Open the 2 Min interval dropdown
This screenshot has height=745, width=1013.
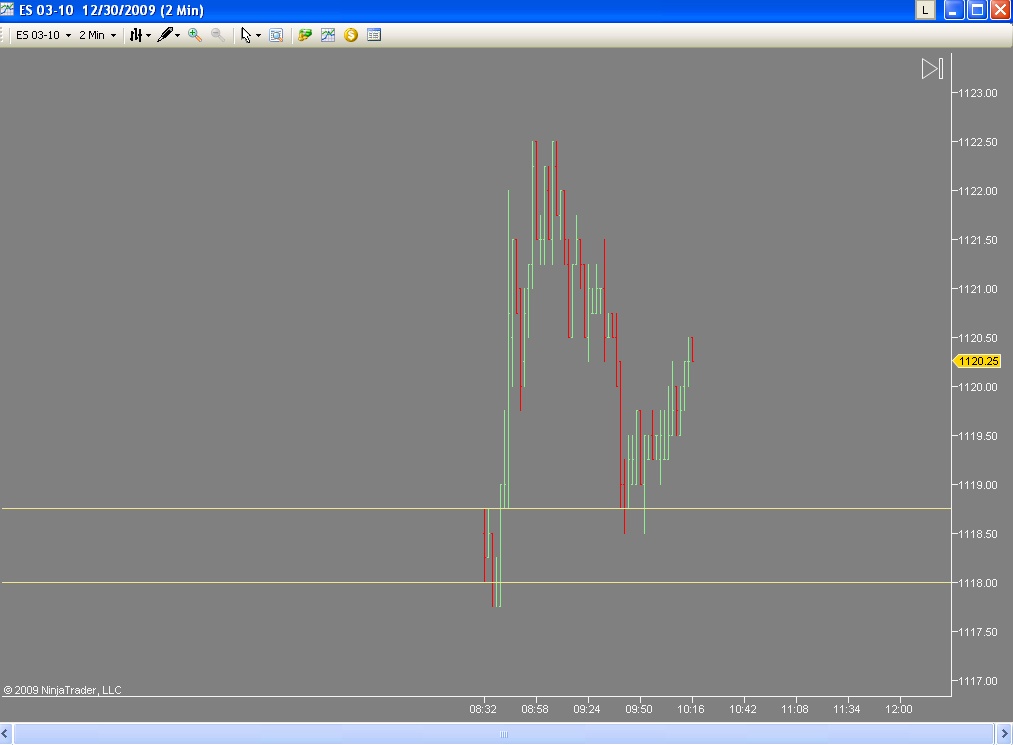pos(98,35)
